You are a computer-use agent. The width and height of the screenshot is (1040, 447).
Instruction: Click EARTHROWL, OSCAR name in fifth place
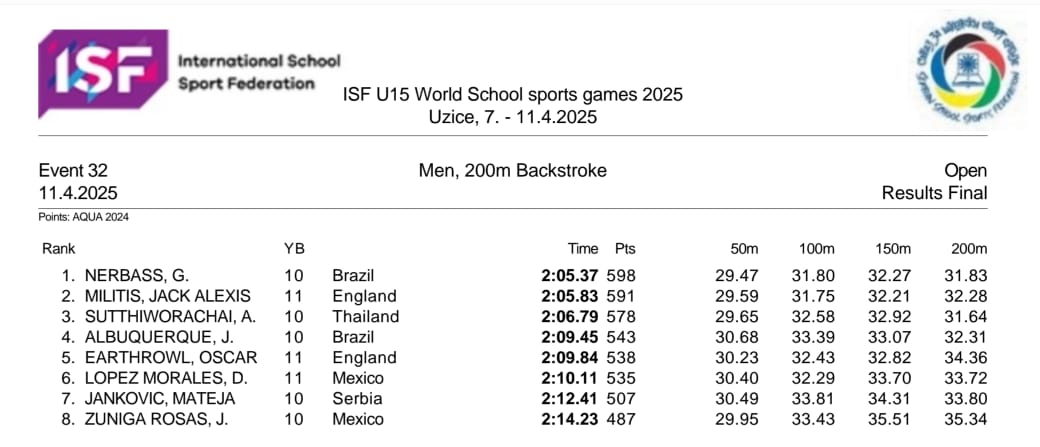click(171, 357)
